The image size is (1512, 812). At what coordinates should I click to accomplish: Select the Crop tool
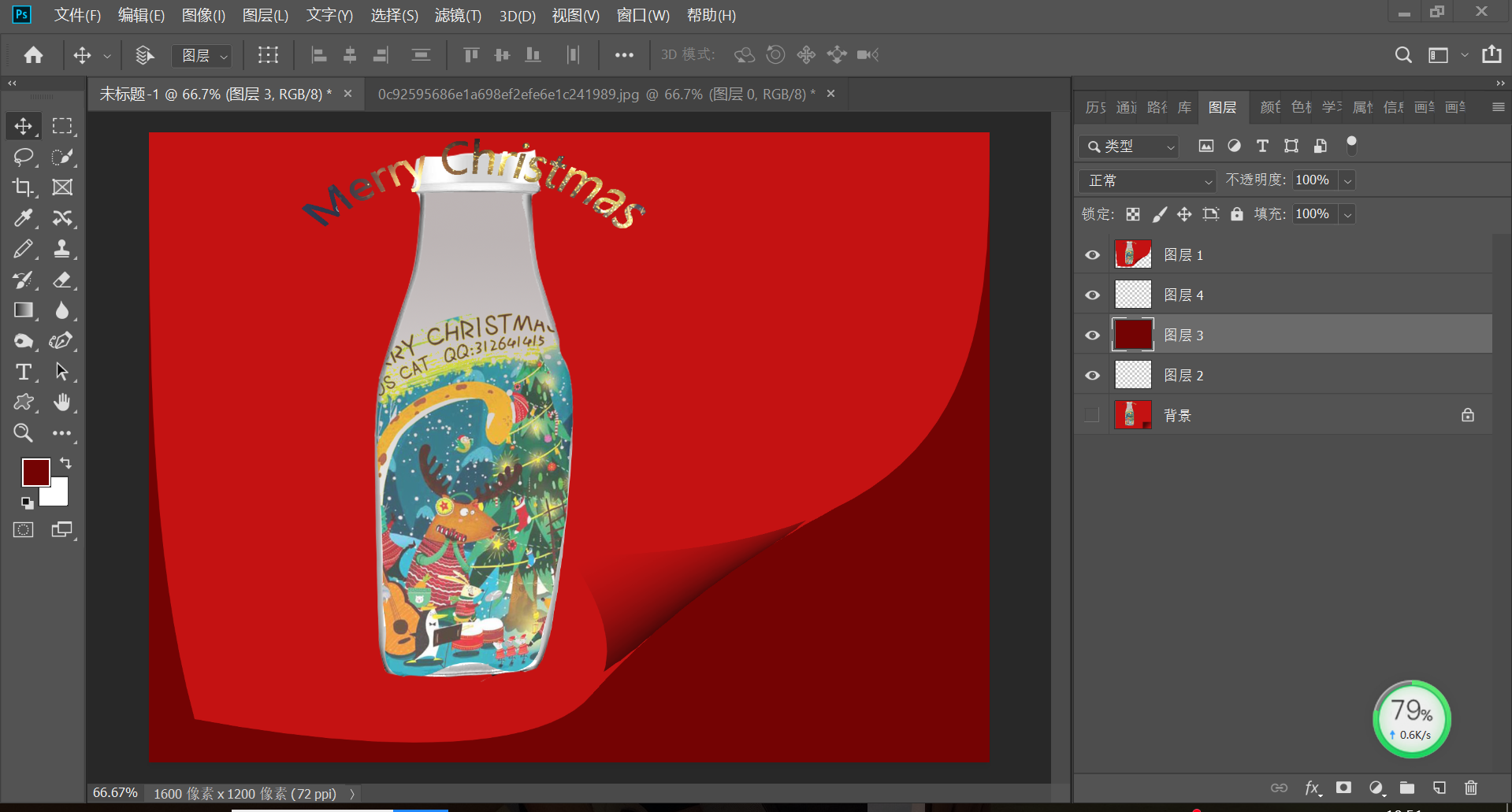click(x=23, y=187)
